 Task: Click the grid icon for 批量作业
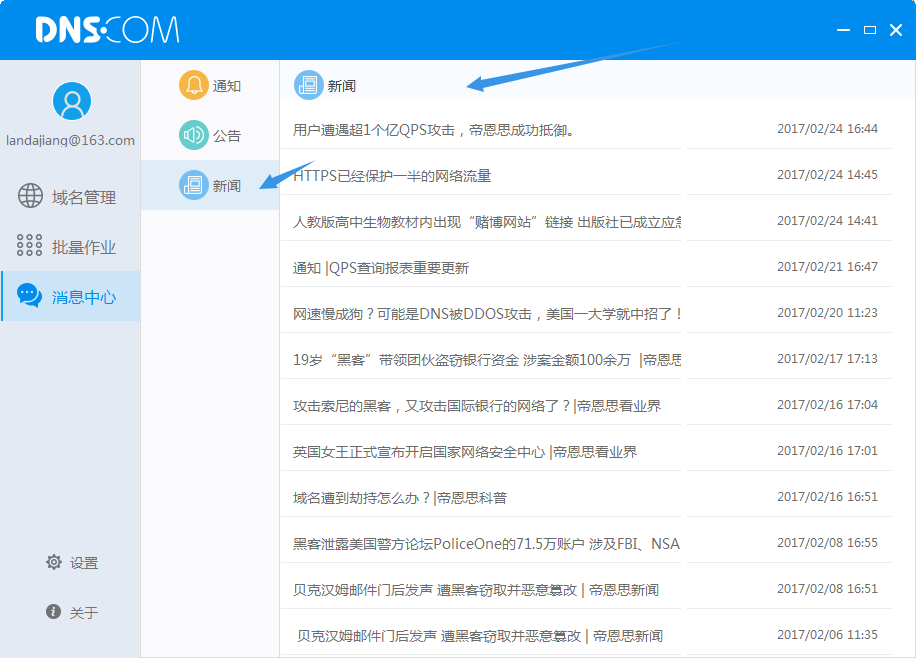(x=30, y=246)
